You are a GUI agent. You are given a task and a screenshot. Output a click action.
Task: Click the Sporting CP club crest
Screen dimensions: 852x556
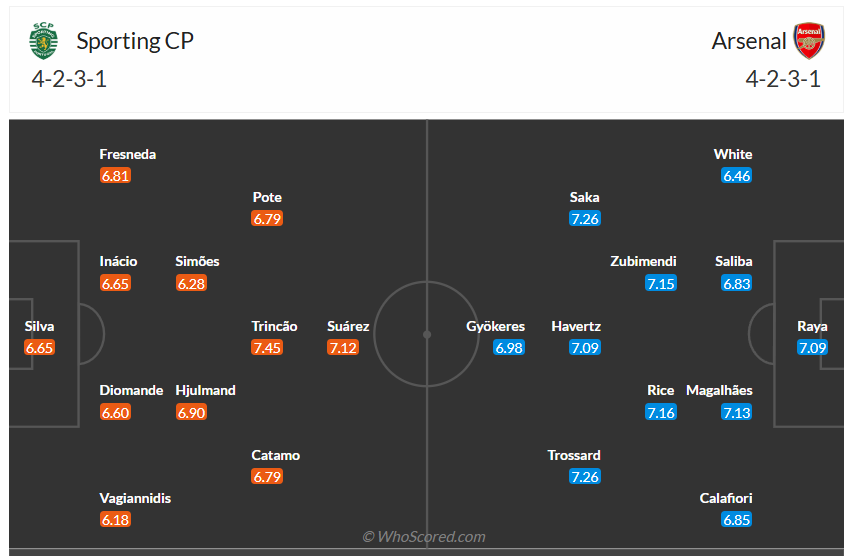44,41
